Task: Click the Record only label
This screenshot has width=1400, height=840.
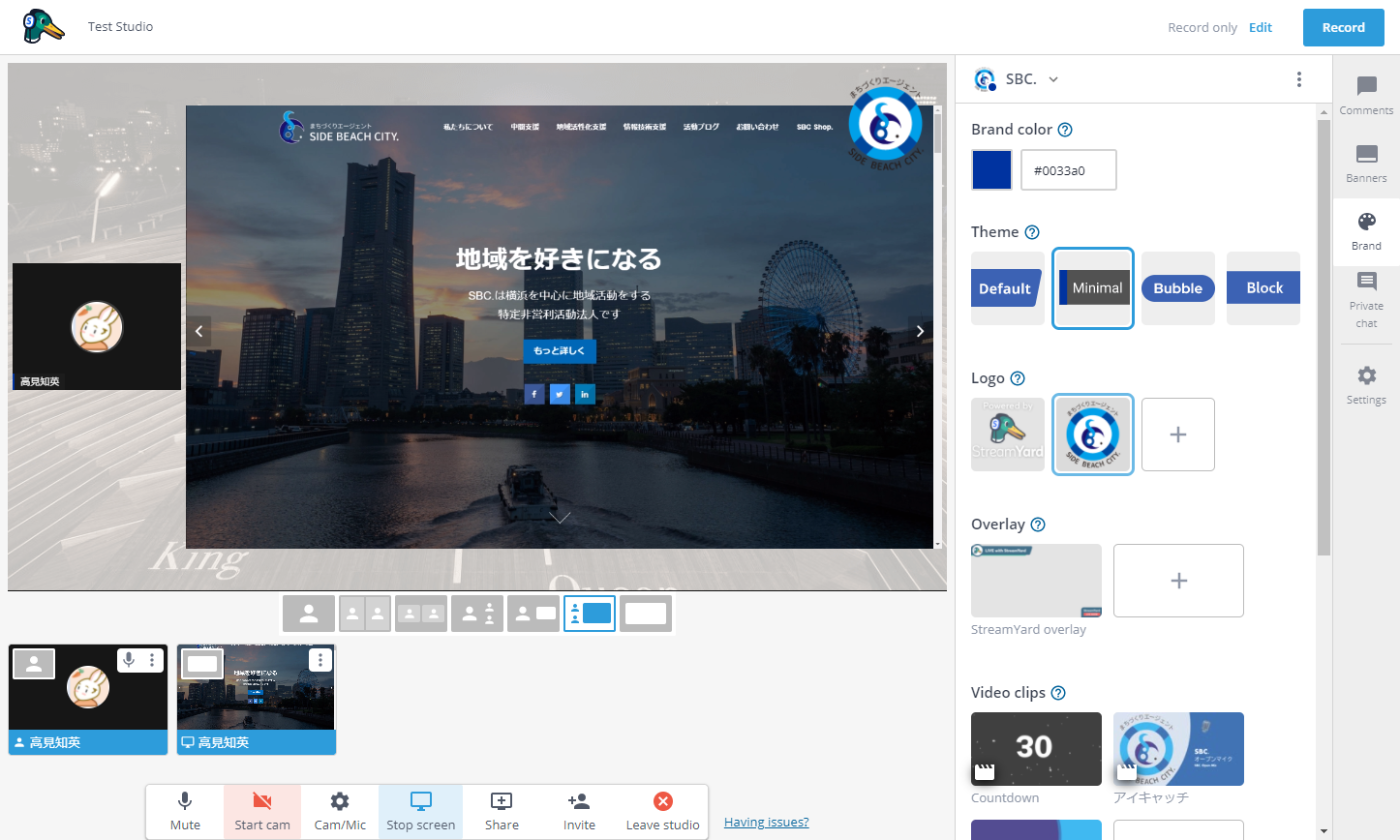Action: tap(1202, 28)
